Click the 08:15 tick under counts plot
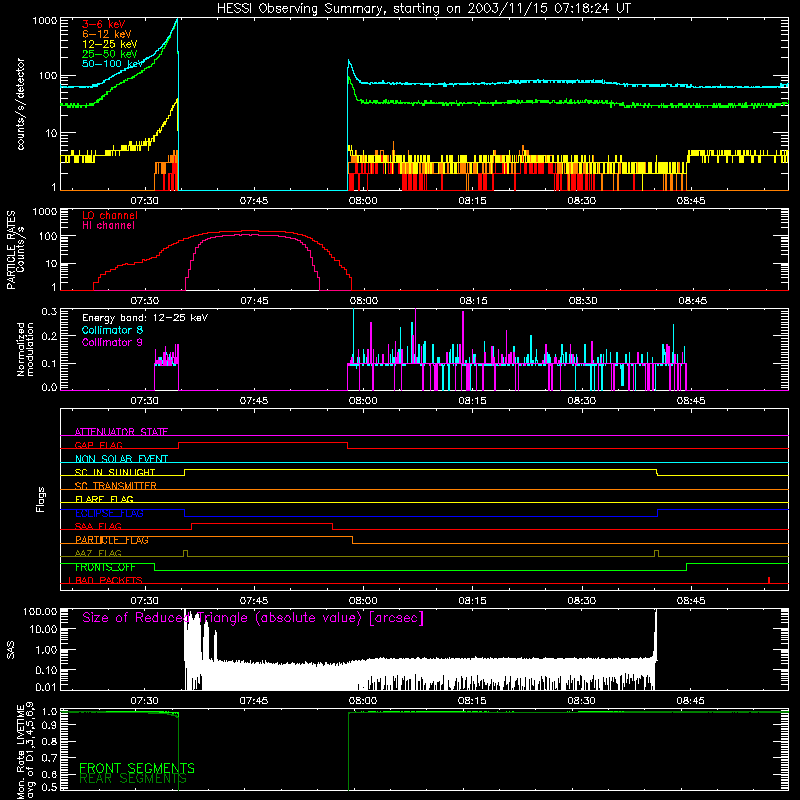Screen dimensions: 800x800 pos(472,201)
